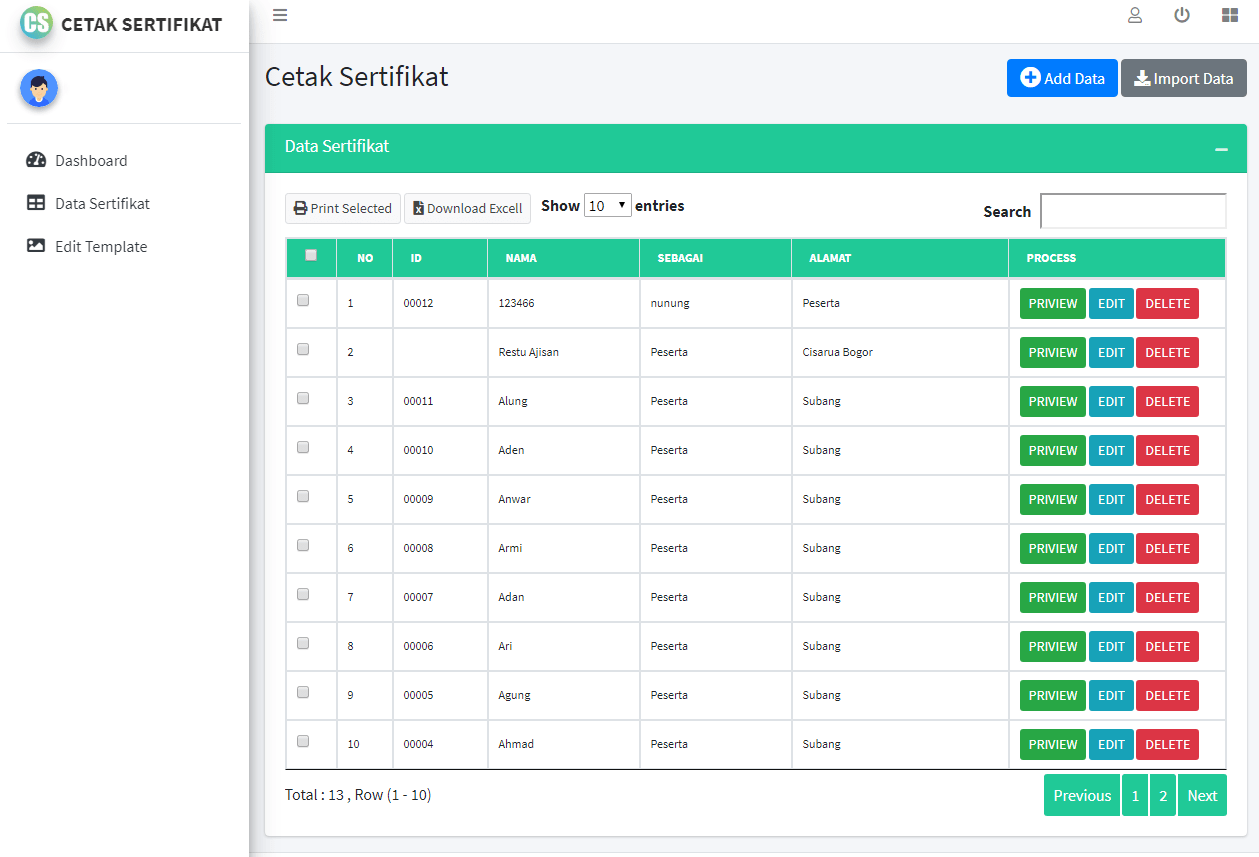Click the Dashboard gauge icon in sidebar
The height and width of the screenshot is (857, 1259).
coord(36,160)
